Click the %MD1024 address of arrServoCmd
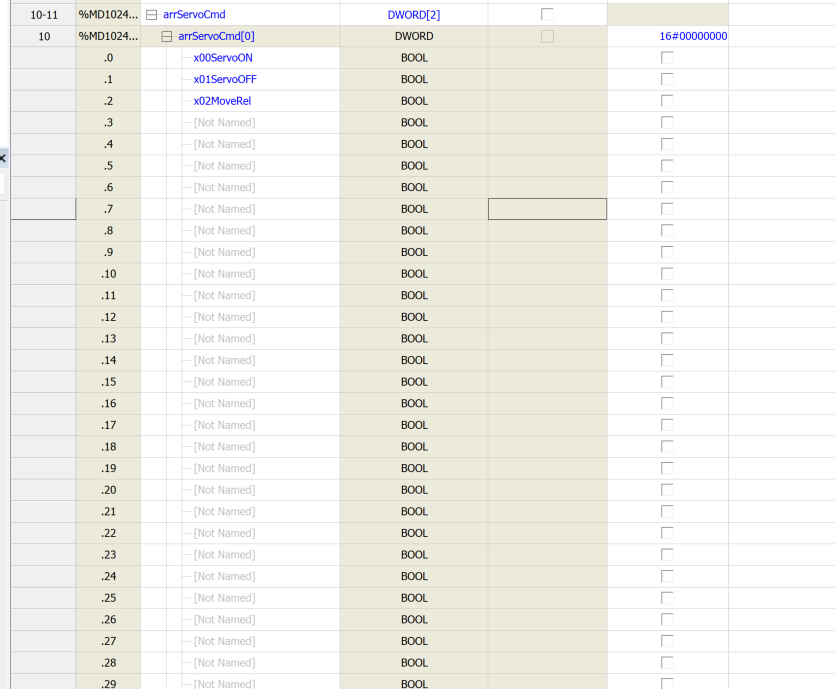 108,14
